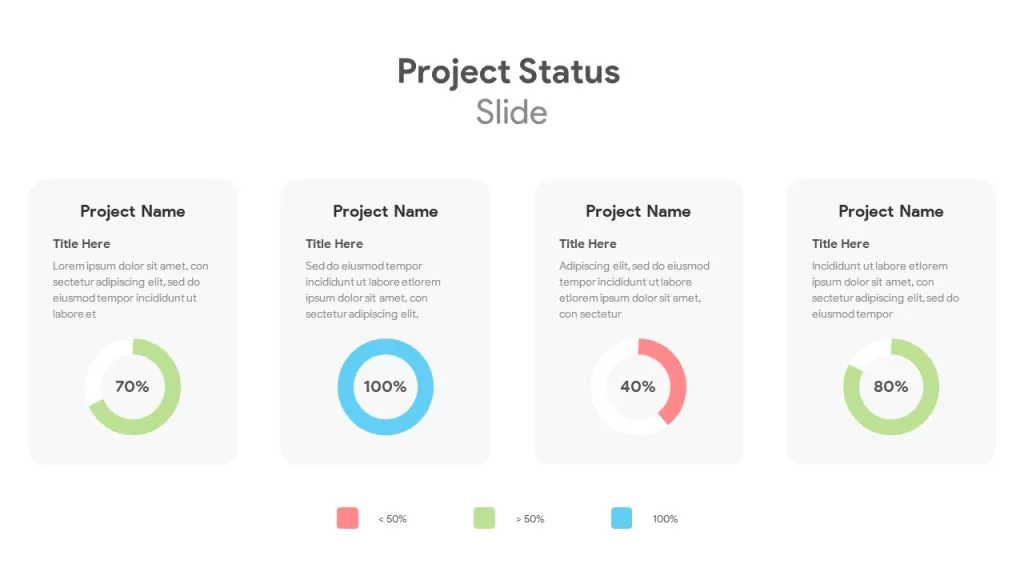Viewport: 1024px width, 576px height.
Task: Click the first card's 'Project Name' heading
Action: coord(133,212)
